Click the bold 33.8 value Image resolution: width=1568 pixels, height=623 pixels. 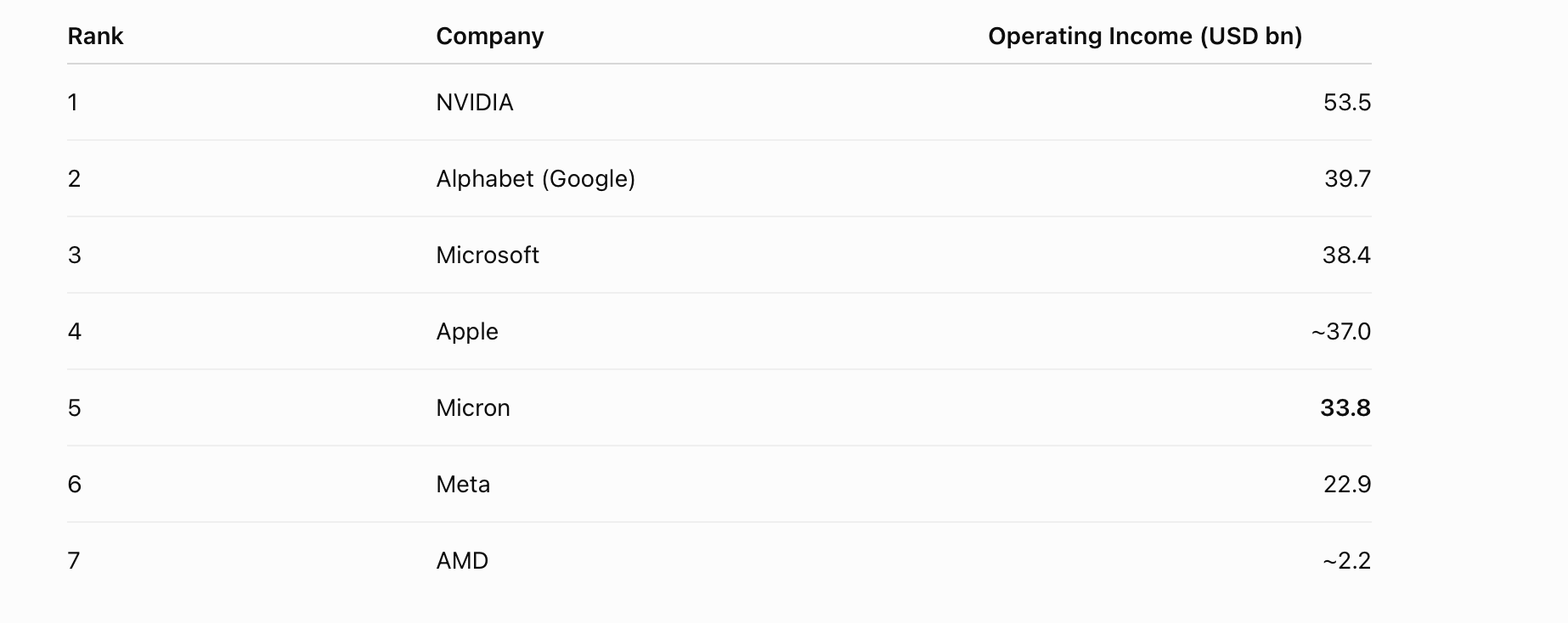pos(1345,408)
